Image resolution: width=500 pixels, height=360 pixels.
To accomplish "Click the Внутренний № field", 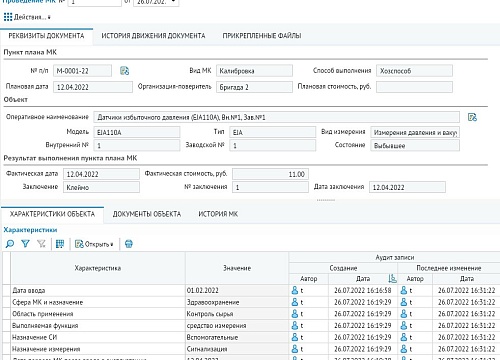I will [137, 145].
